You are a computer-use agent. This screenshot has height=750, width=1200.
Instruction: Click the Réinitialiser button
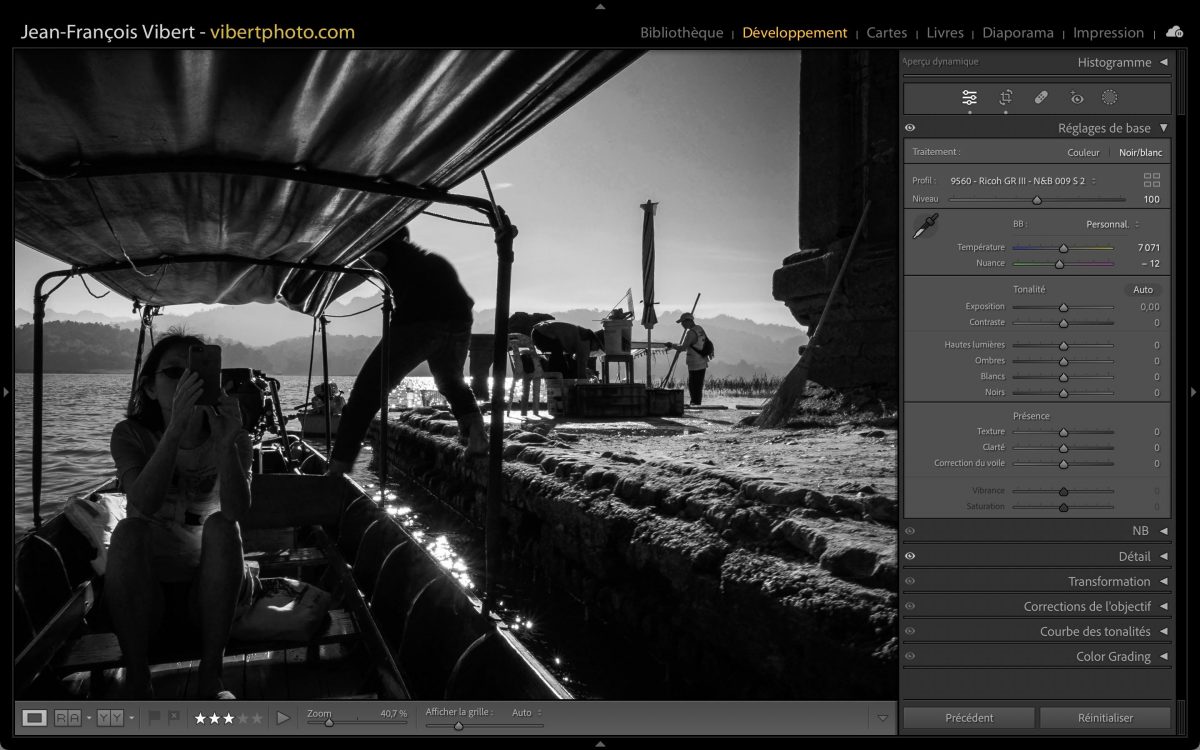pyautogui.click(x=1105, y=717)
